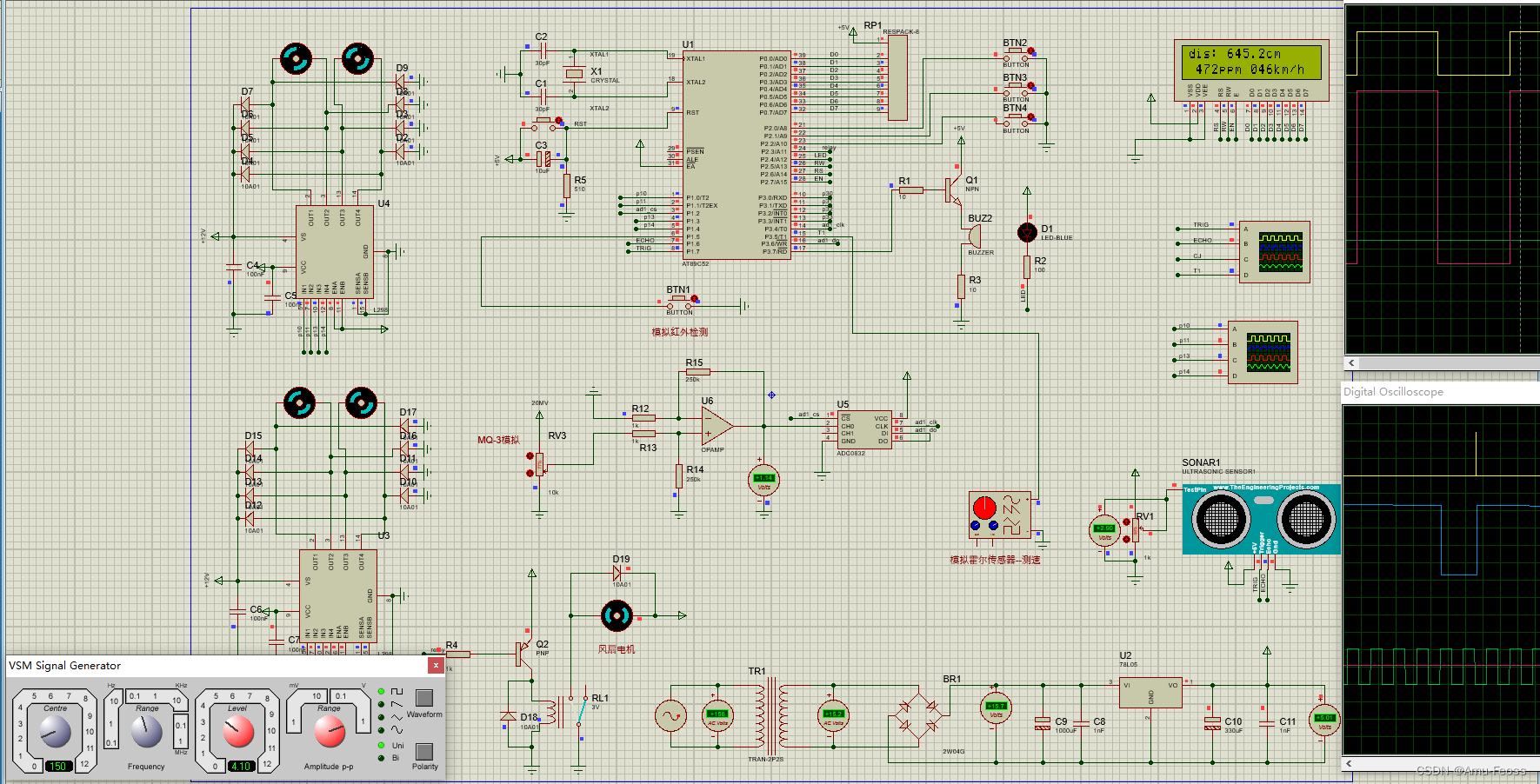Click the Hall sensor signal generator component
Screen dimensions: 1540x784
[1000, 515]
